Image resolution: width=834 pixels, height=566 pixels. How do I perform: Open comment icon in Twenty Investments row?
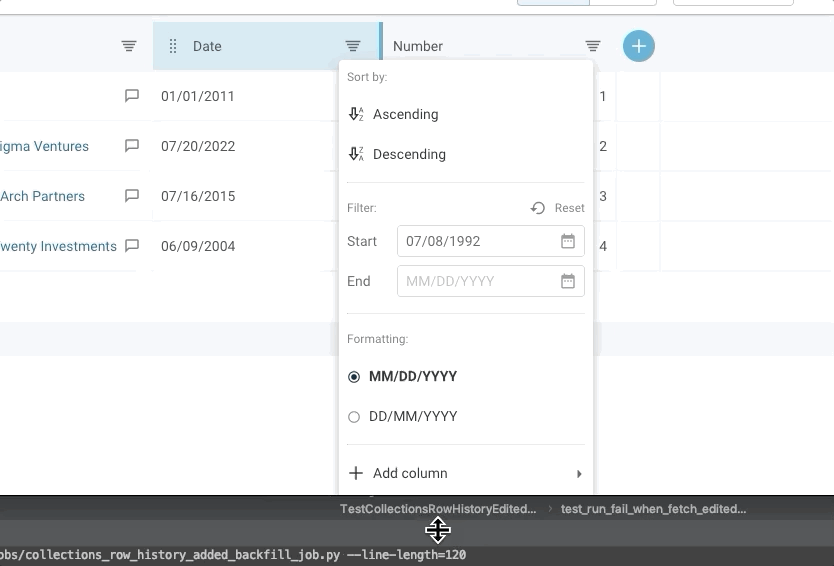point(131,246)
